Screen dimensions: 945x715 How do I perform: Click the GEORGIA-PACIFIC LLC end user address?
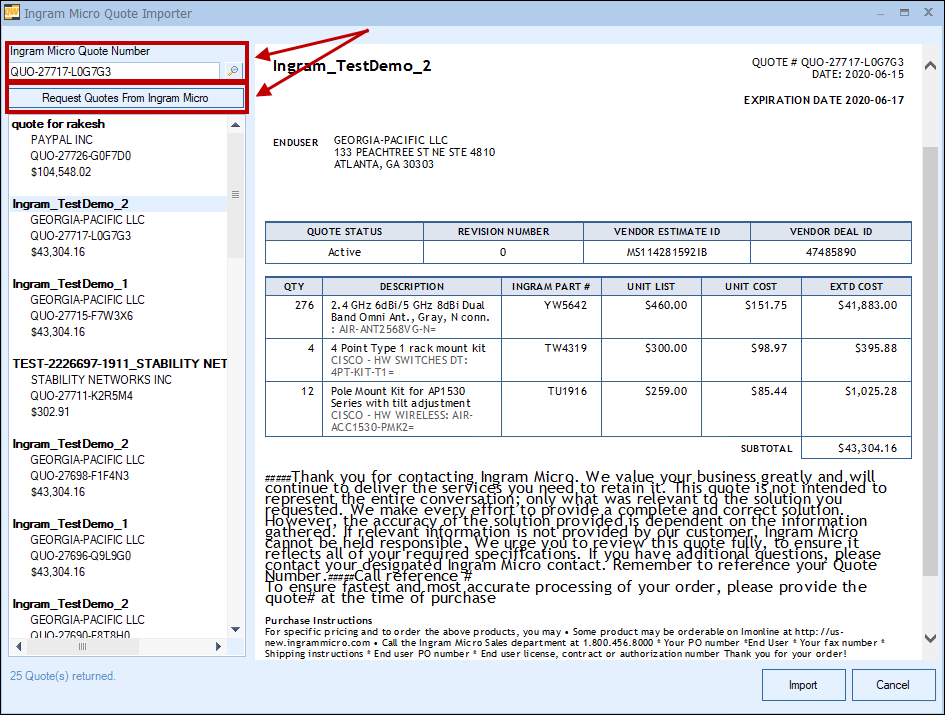click(415, 152)
